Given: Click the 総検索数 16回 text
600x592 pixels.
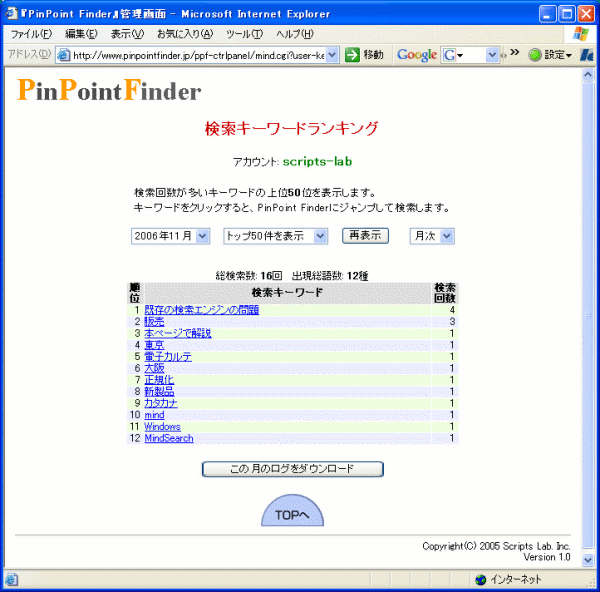Looking at the screenshot, I should (249, 276).
